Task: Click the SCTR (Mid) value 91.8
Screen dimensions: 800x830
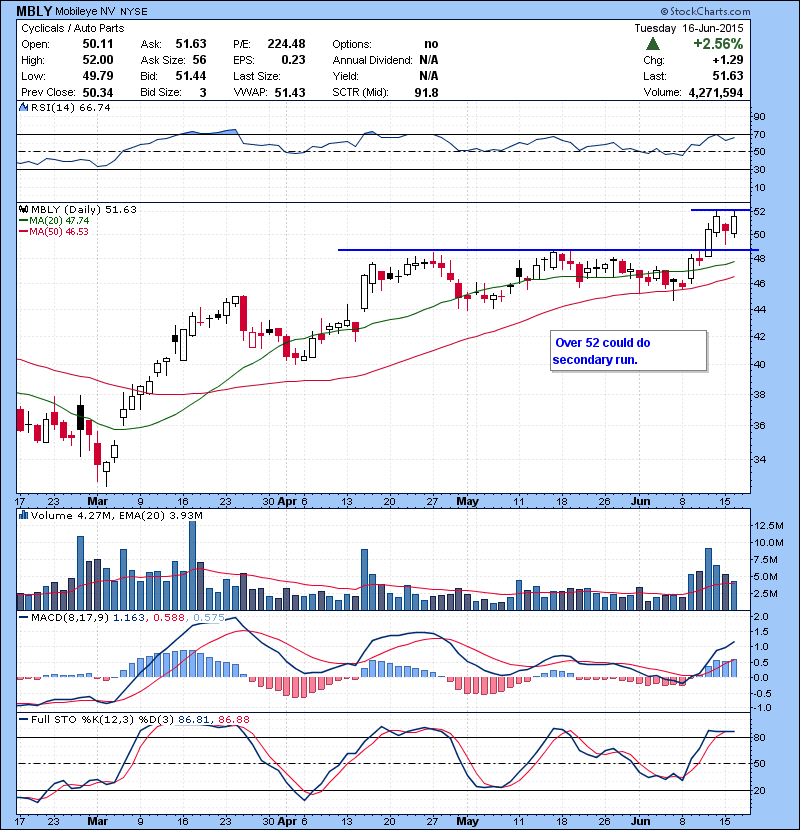Action: (x=426, y=92)
